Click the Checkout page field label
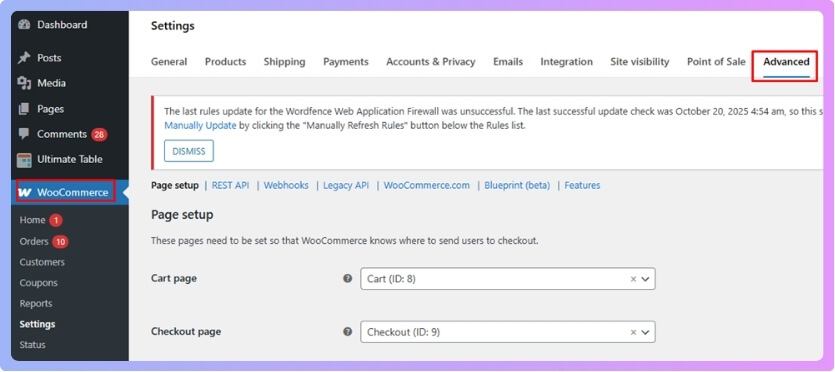835x372 pixels. point(186,332)
